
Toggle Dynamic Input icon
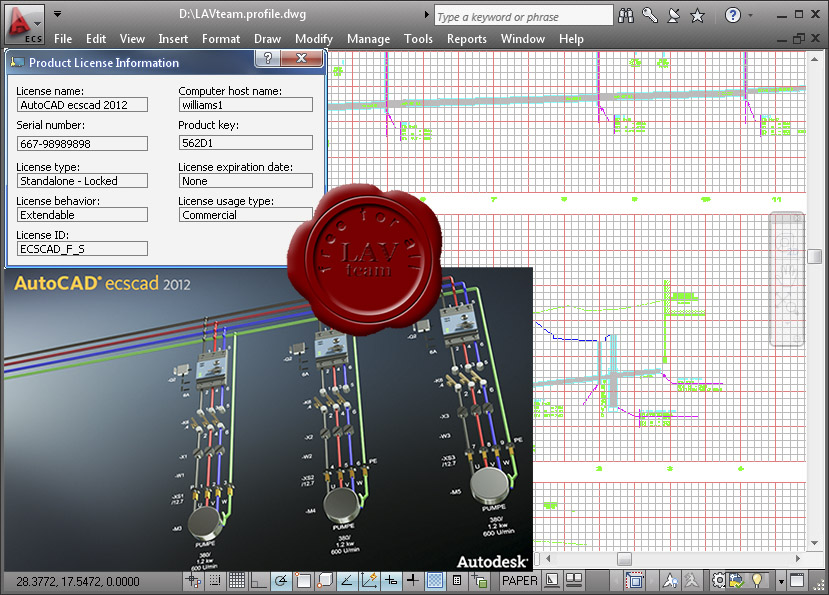tap(391, 581)
